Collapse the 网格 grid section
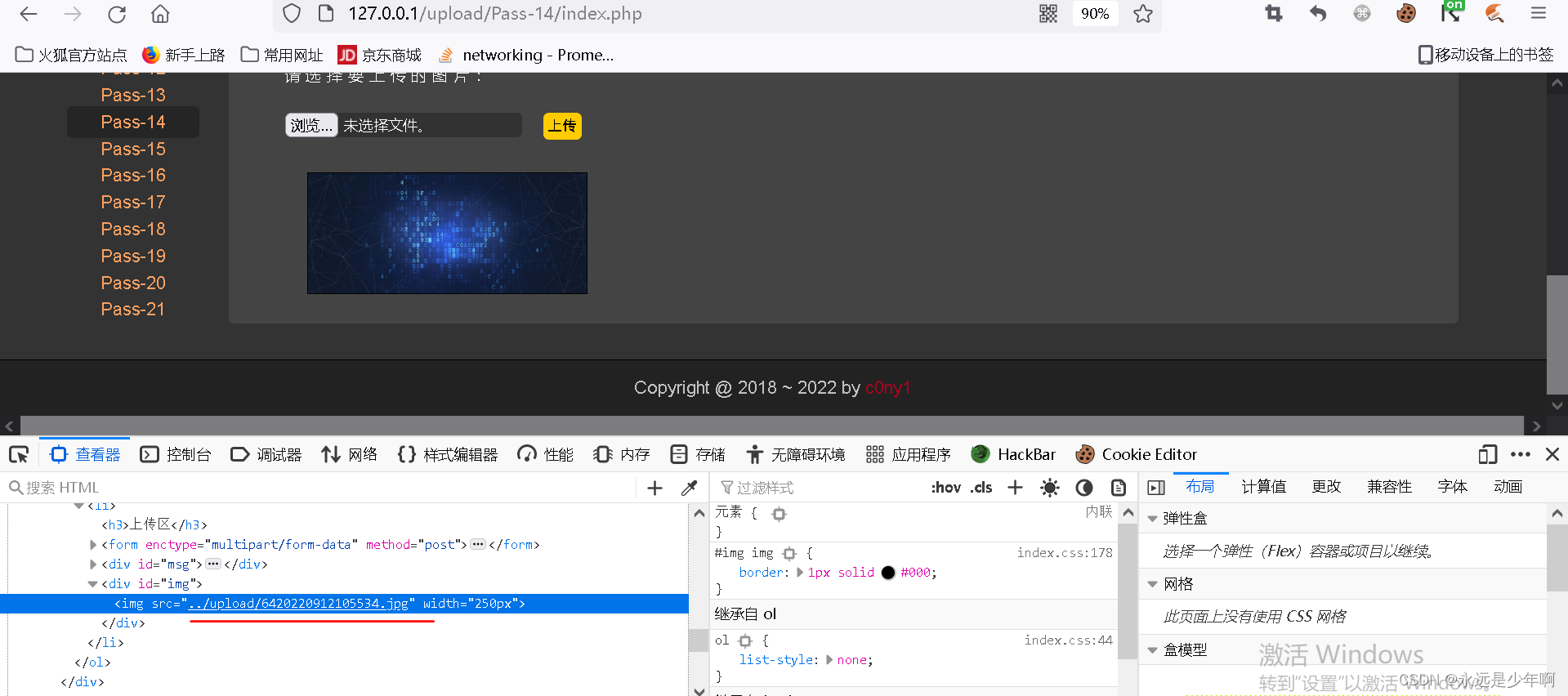 pos(1152,584)
